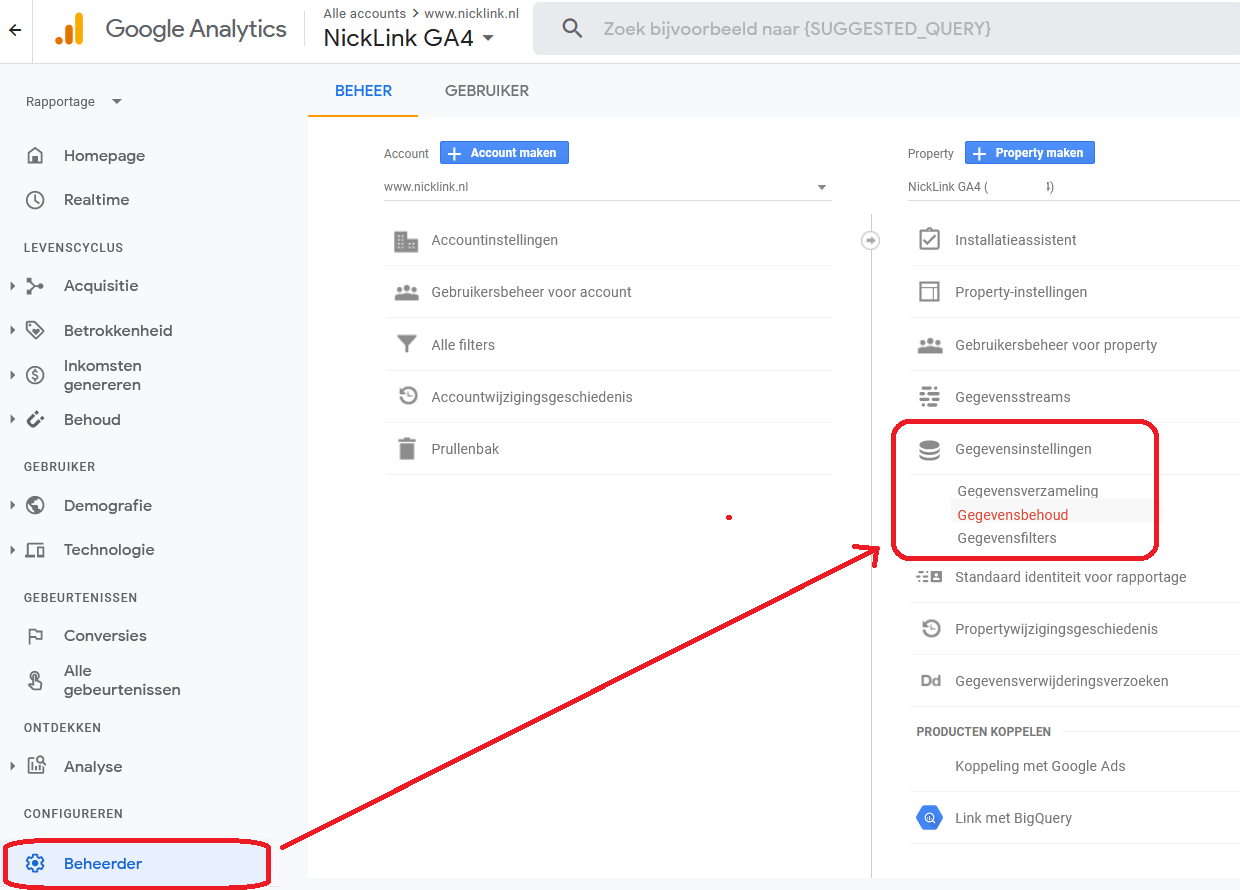Click the Google Analytics logo icon
Viewport: 1240px width, 890px height.
[x=69, y=30]
